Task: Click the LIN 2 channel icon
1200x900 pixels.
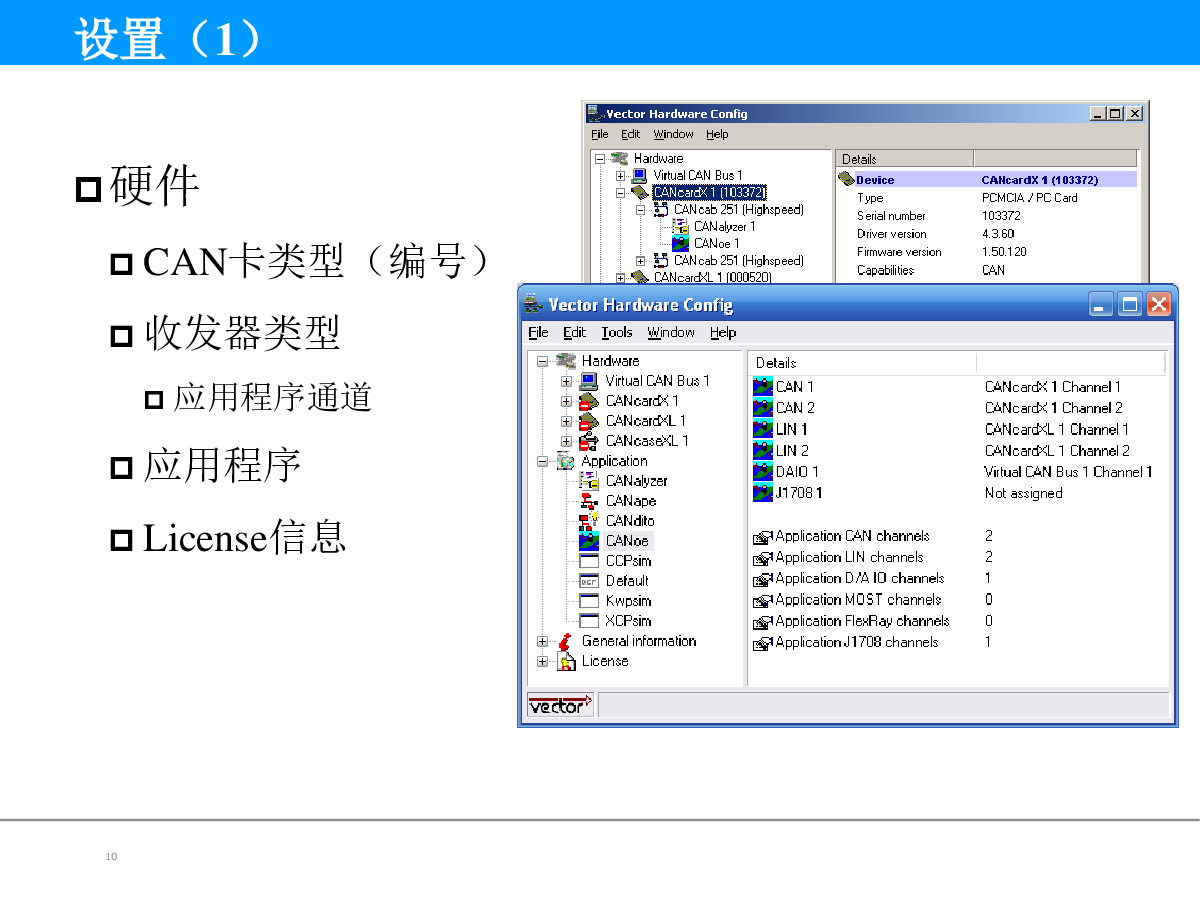Action: point(762,451)
